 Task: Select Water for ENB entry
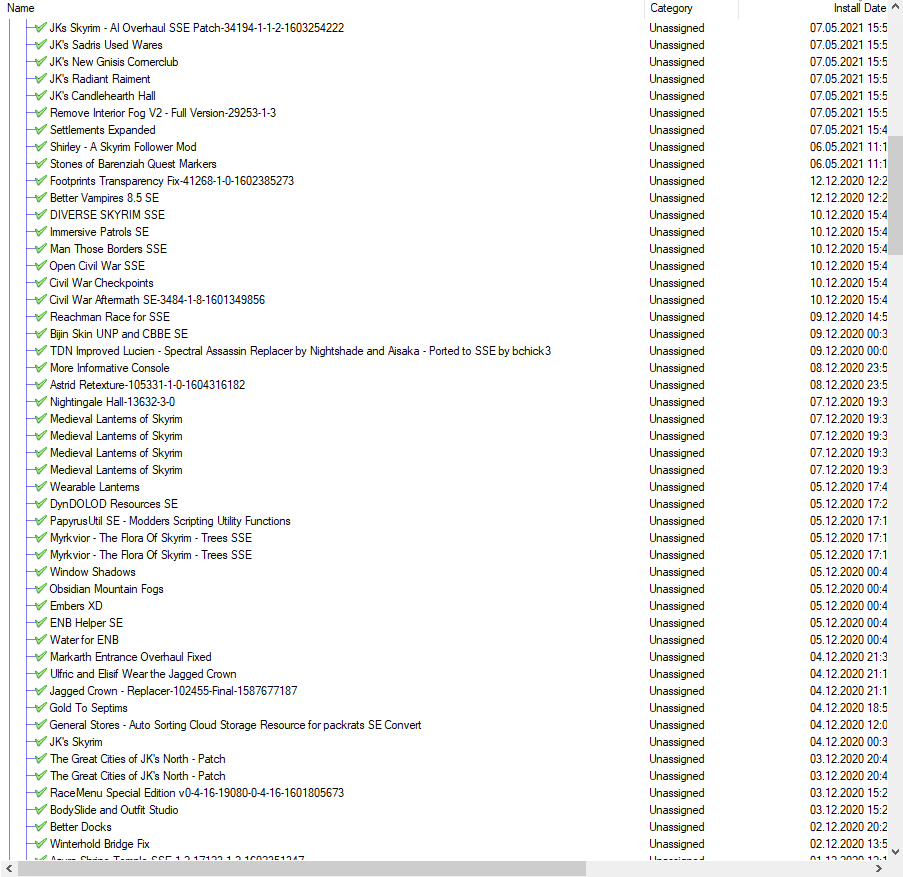coord(84,640)
